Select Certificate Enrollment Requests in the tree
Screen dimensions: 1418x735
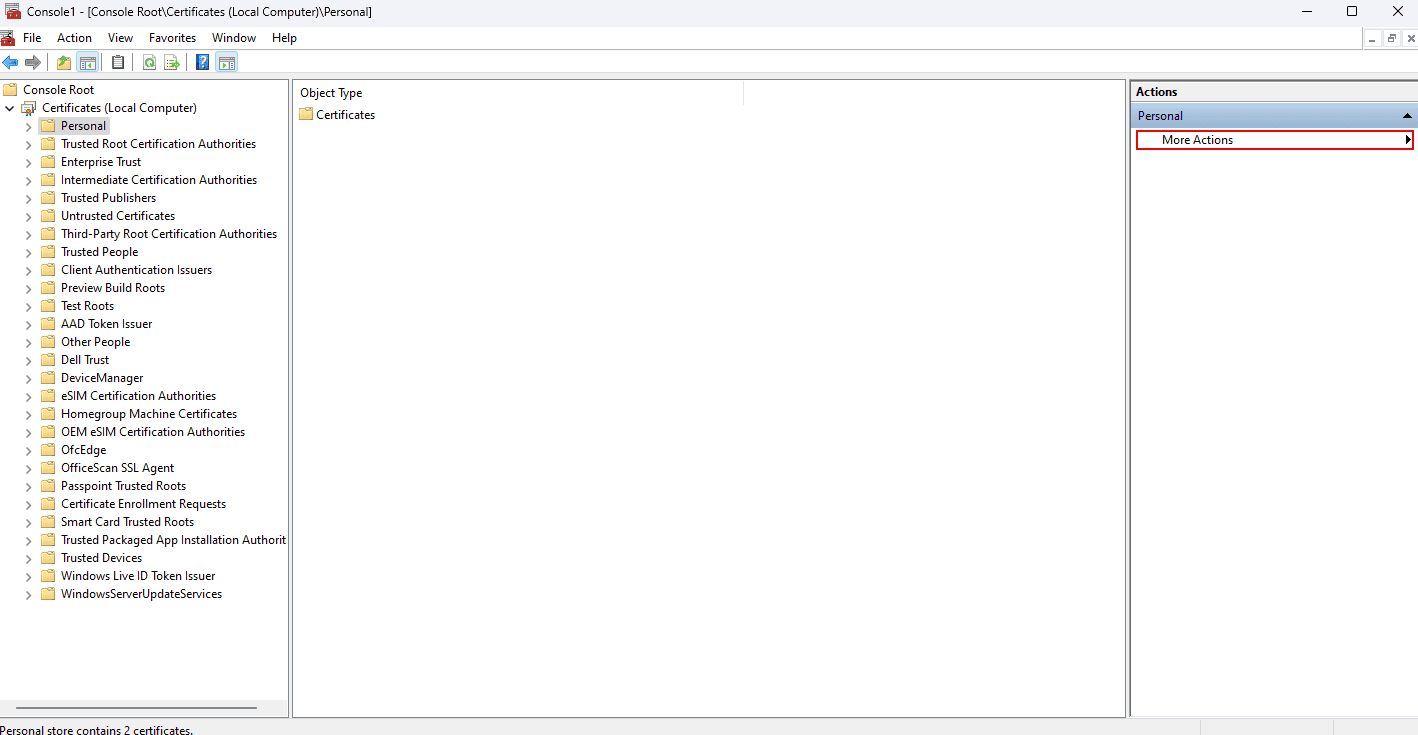coord(143,504)
